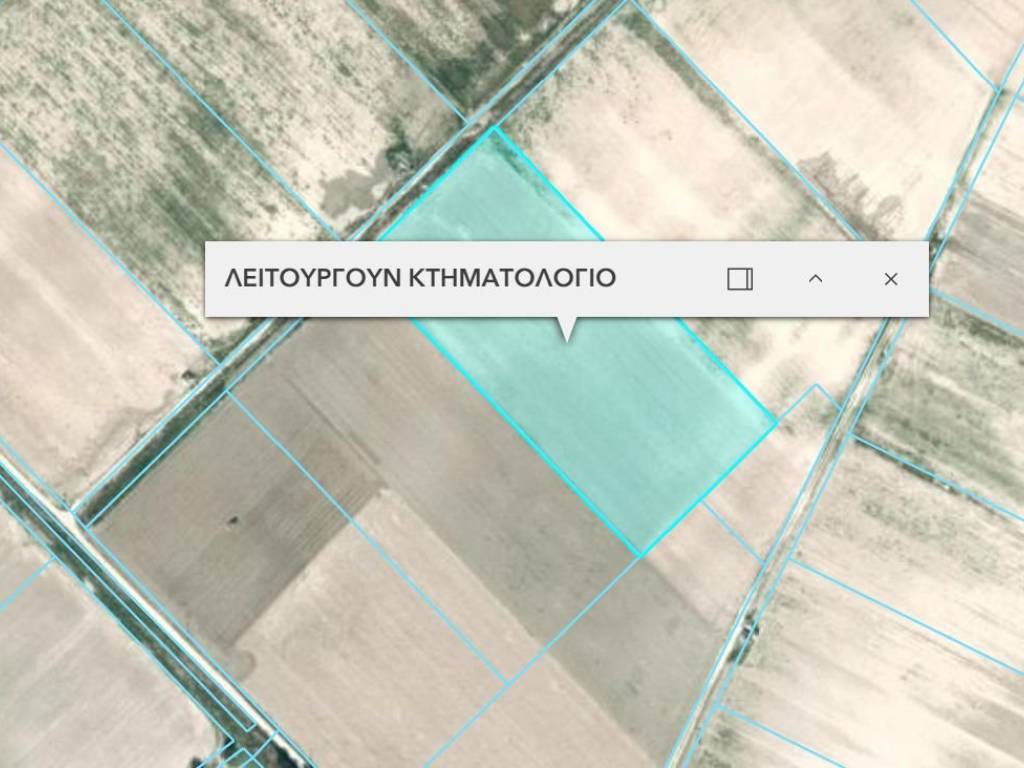The image size is (1024, 768).
Task: Click the bottom corner vertex of highlighted parcel
Action: (640, 555)
